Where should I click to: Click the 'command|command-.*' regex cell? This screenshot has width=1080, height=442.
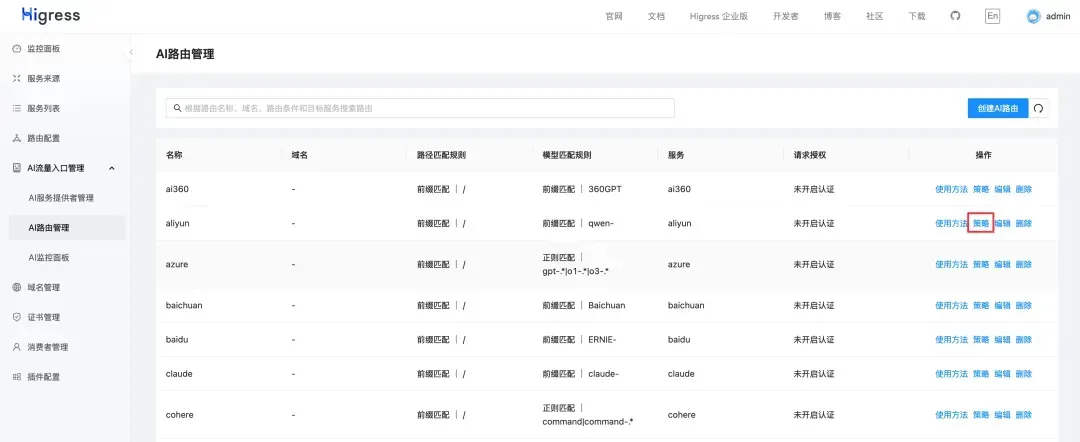tap(588, 415)
